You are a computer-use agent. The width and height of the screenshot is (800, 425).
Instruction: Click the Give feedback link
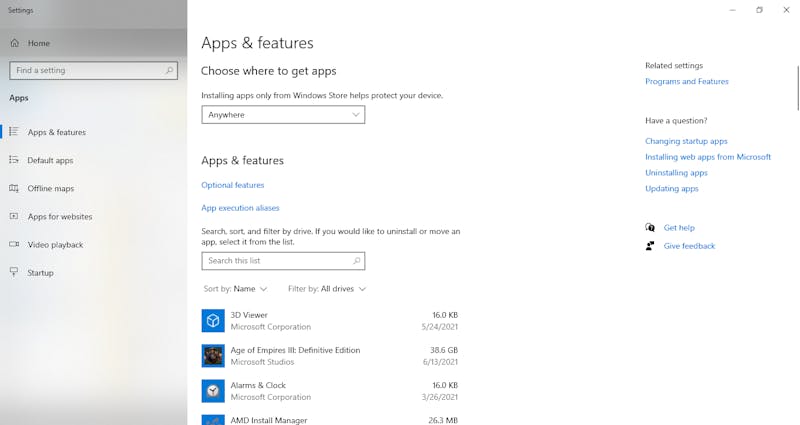(689, 246)
